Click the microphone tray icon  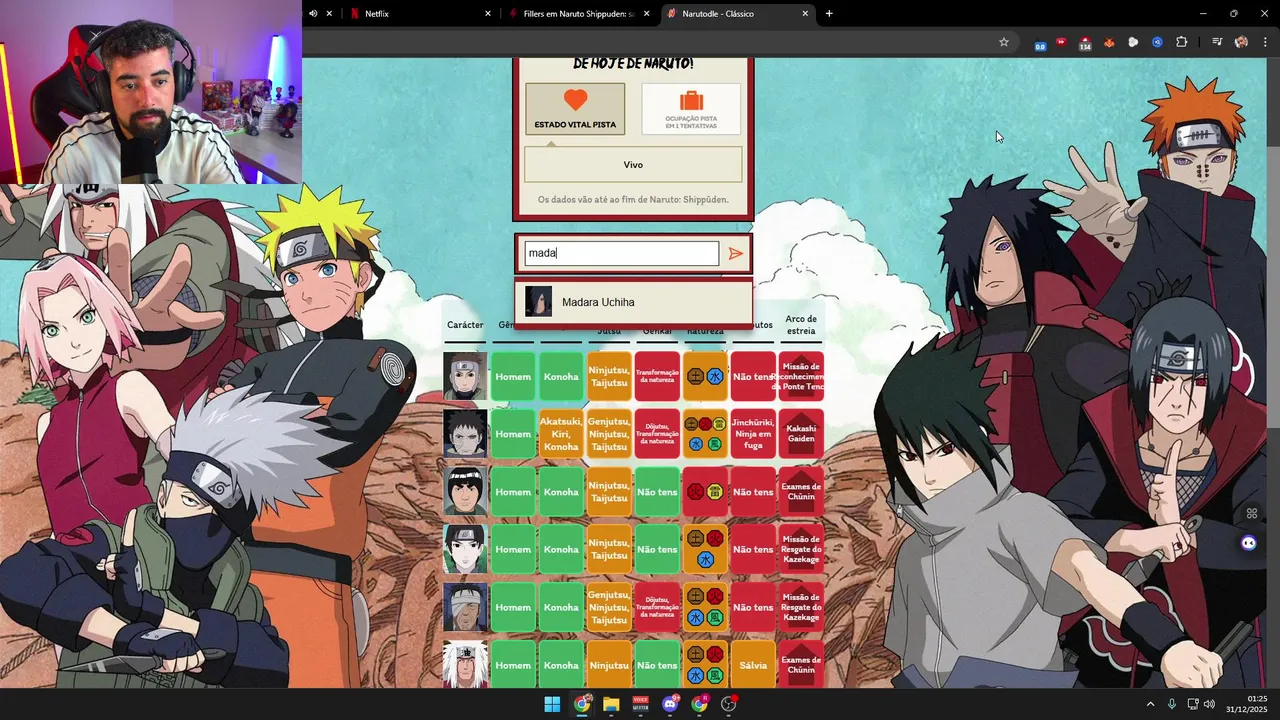coord(1172,704)
